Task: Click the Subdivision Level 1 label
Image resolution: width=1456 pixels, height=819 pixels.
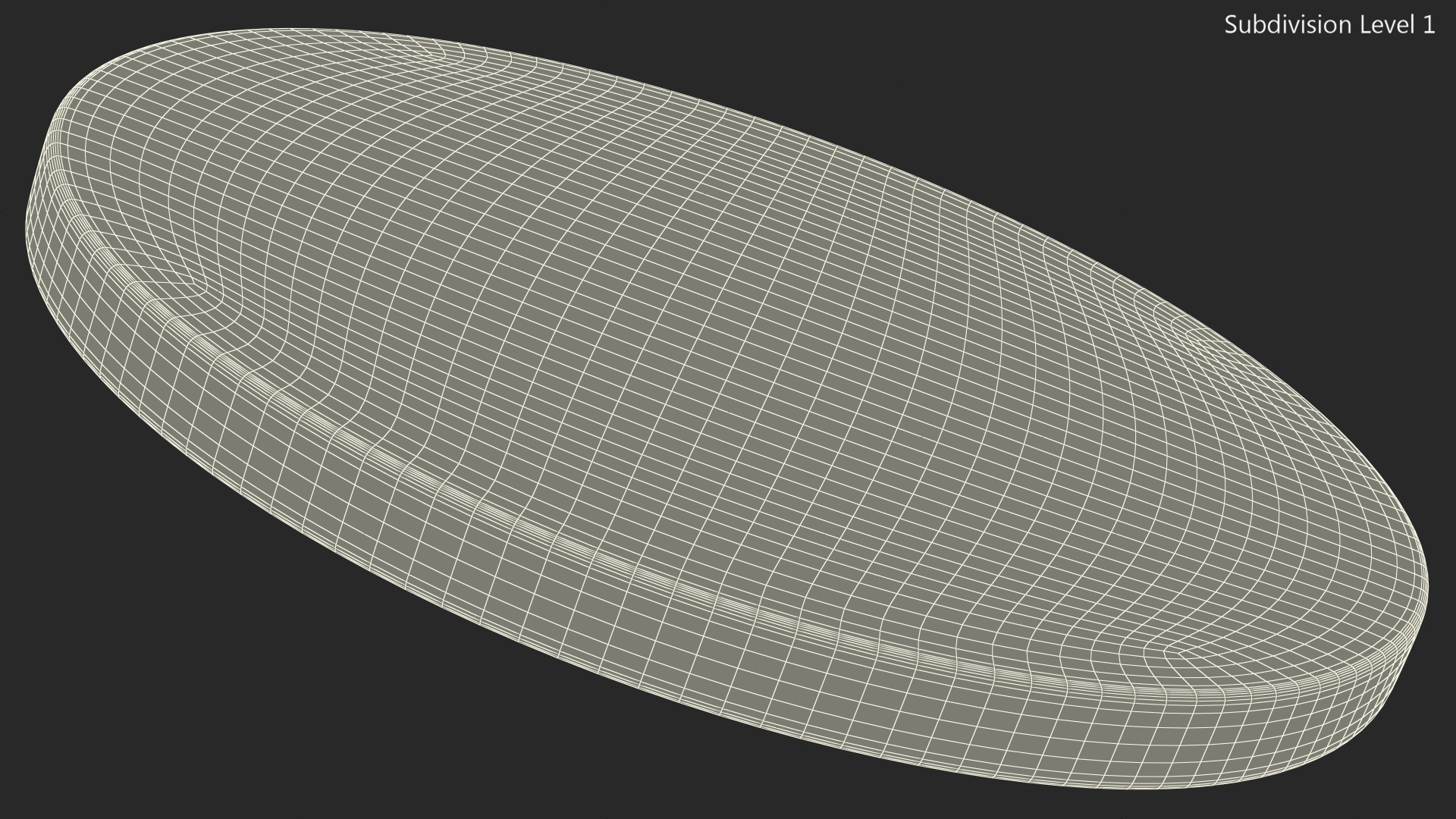Action: point(1329,25)
